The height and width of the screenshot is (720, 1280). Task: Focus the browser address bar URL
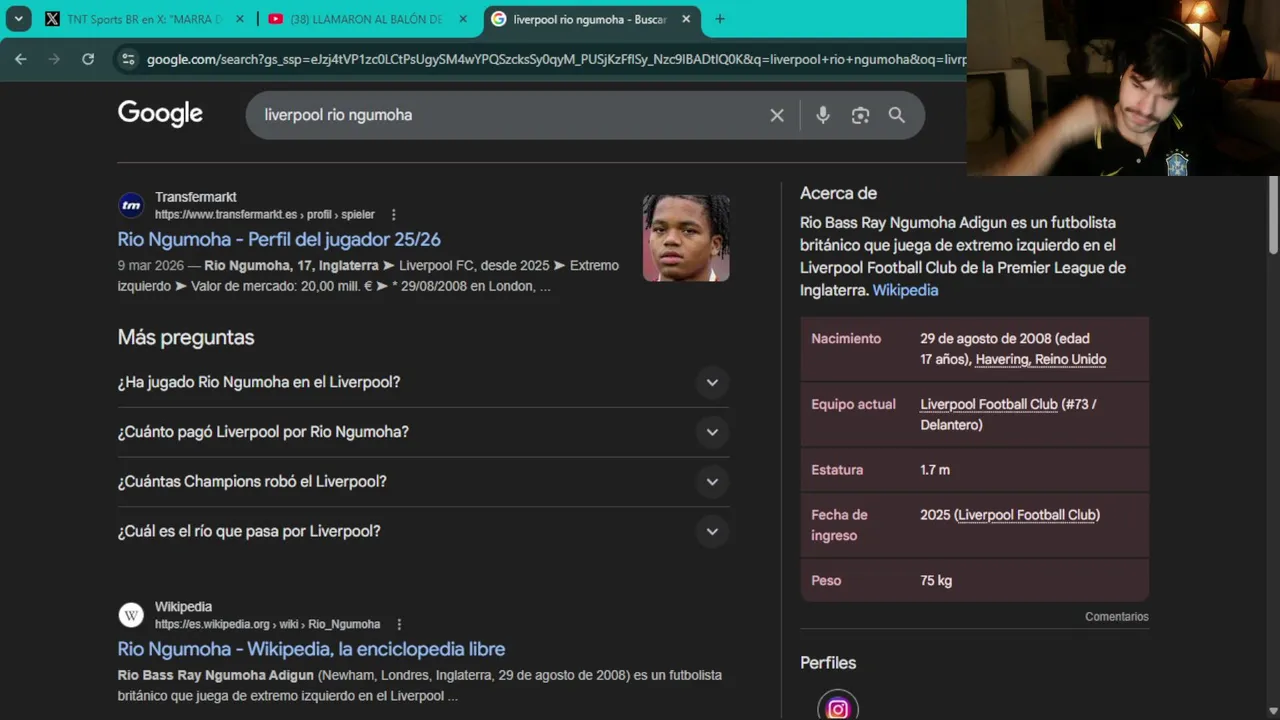tap(556, 59)
